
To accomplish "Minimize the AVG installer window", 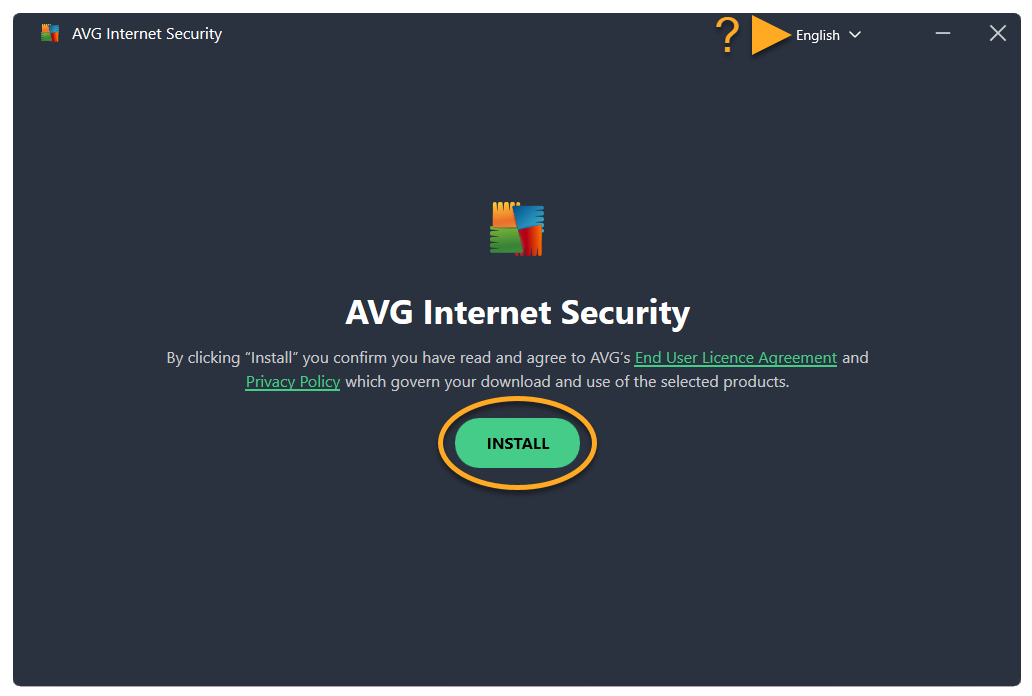I will click(x=942, y=33).
